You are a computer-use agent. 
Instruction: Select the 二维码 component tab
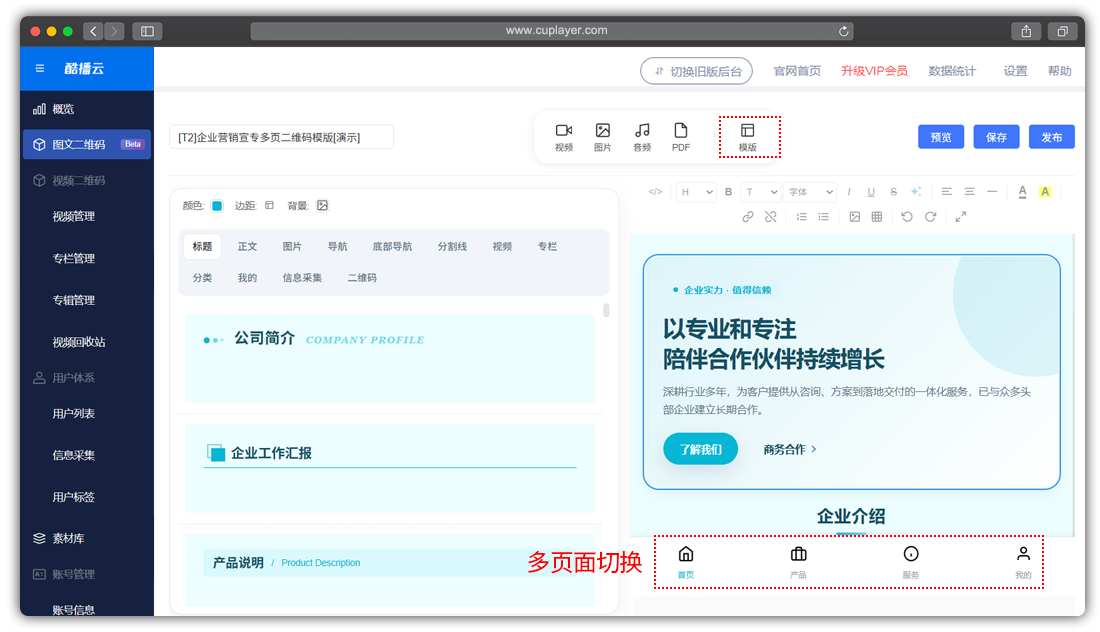click(362, 278)
